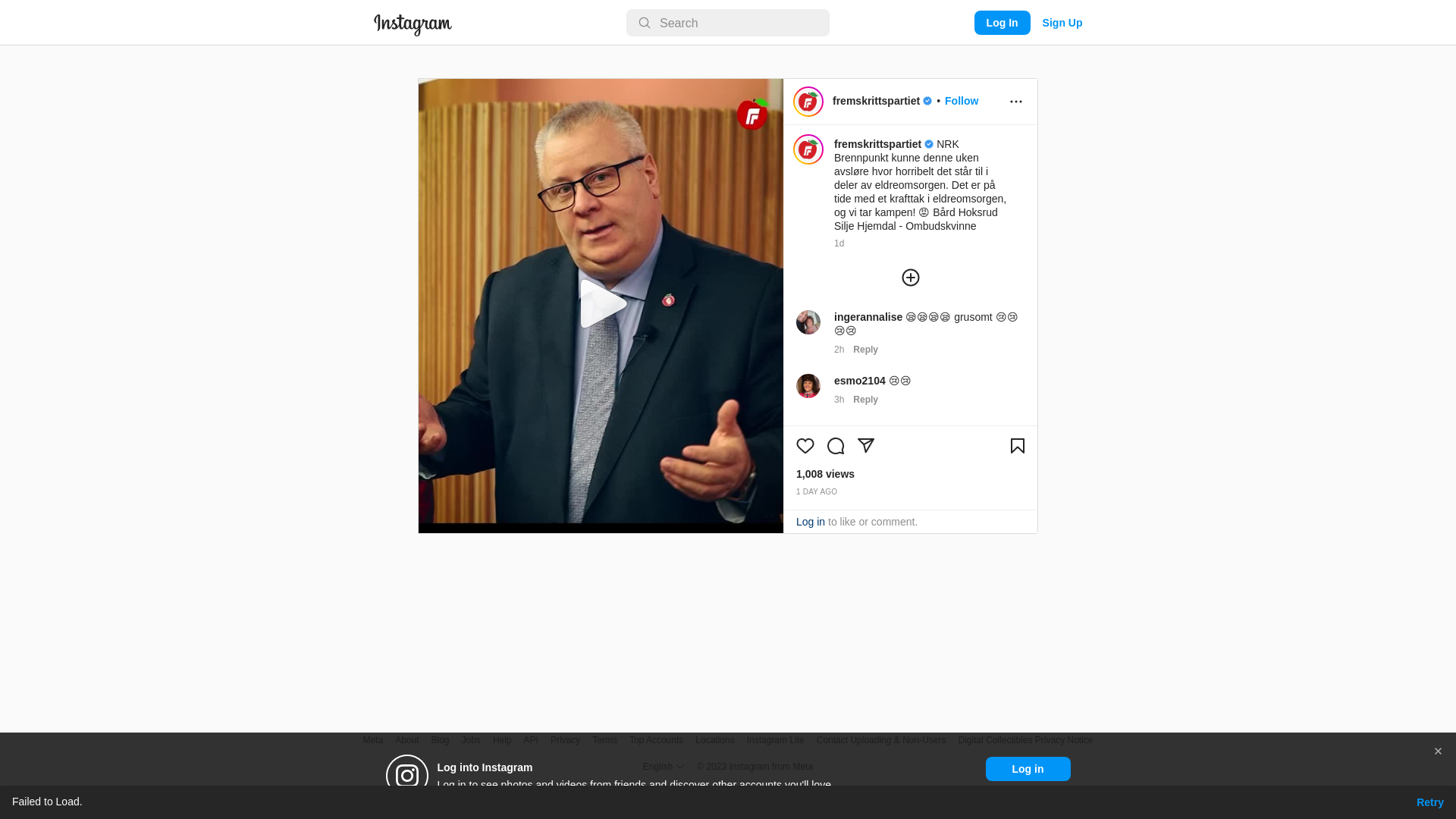Image resolution: width=1456 pixels, height=819 pixels.
Task: Play the video with the play button
Action: click(x=603, y=304)
